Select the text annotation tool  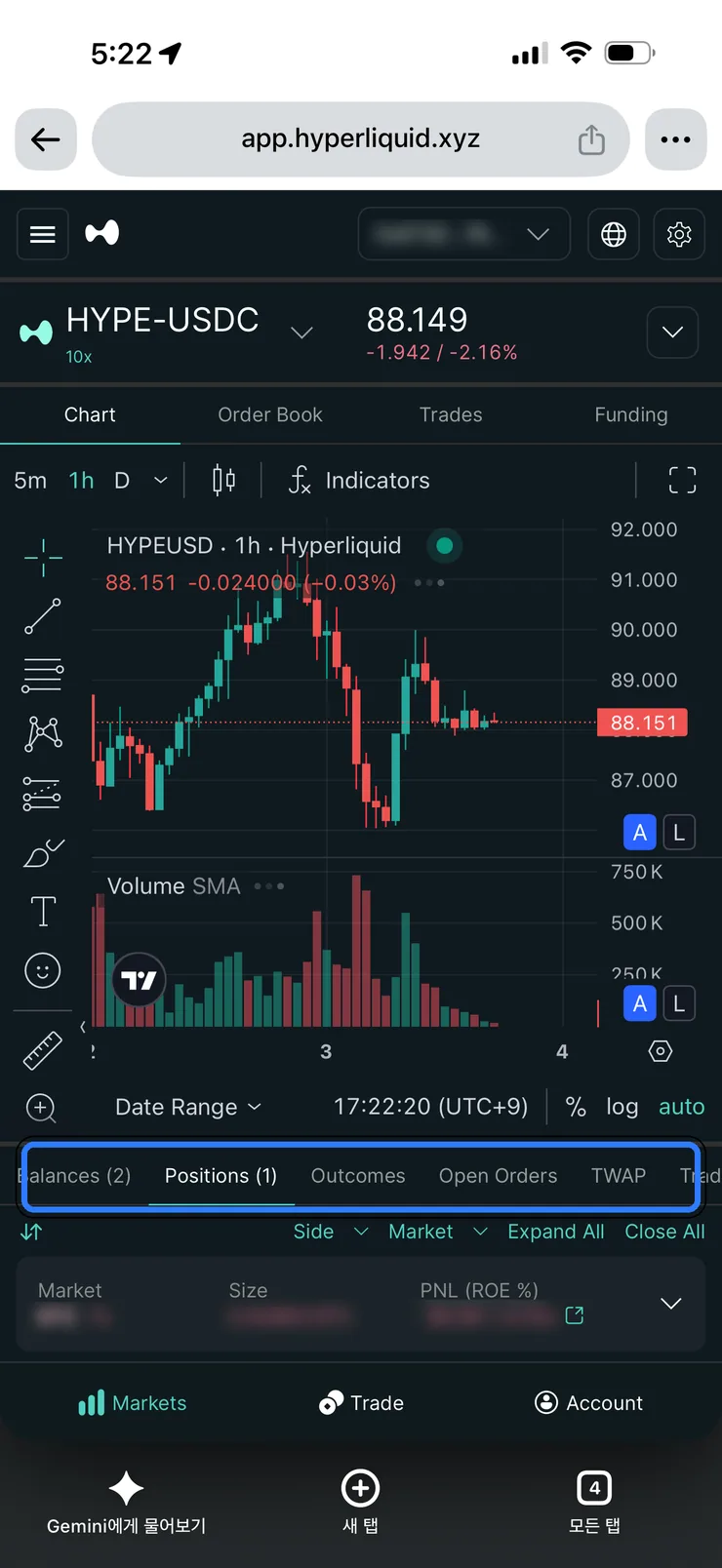(x=43, y=912)
